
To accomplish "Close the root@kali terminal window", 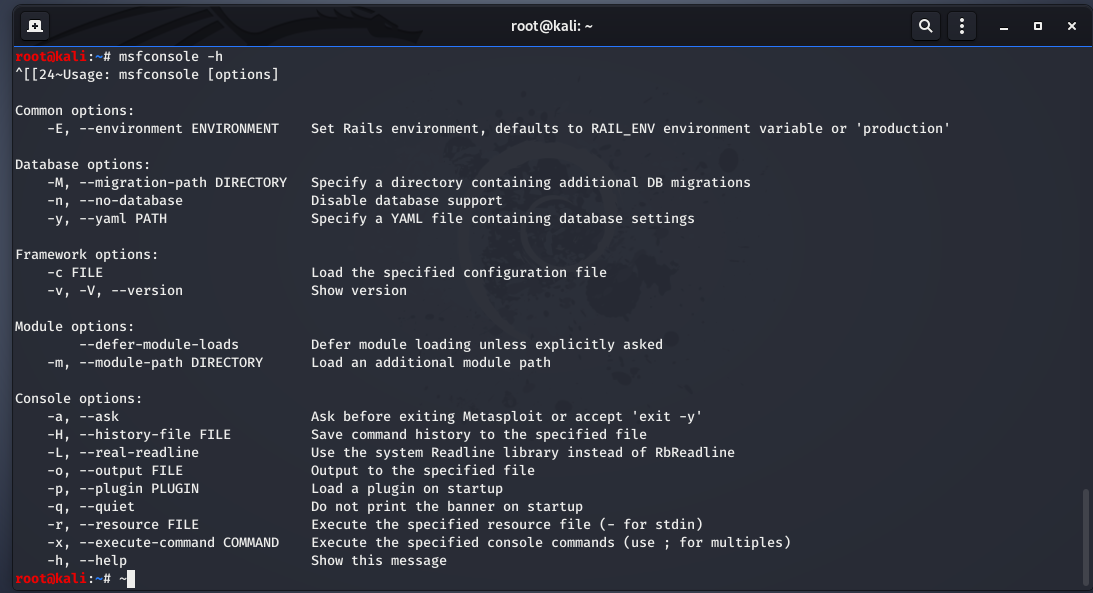I will [x=1072, y=26].
